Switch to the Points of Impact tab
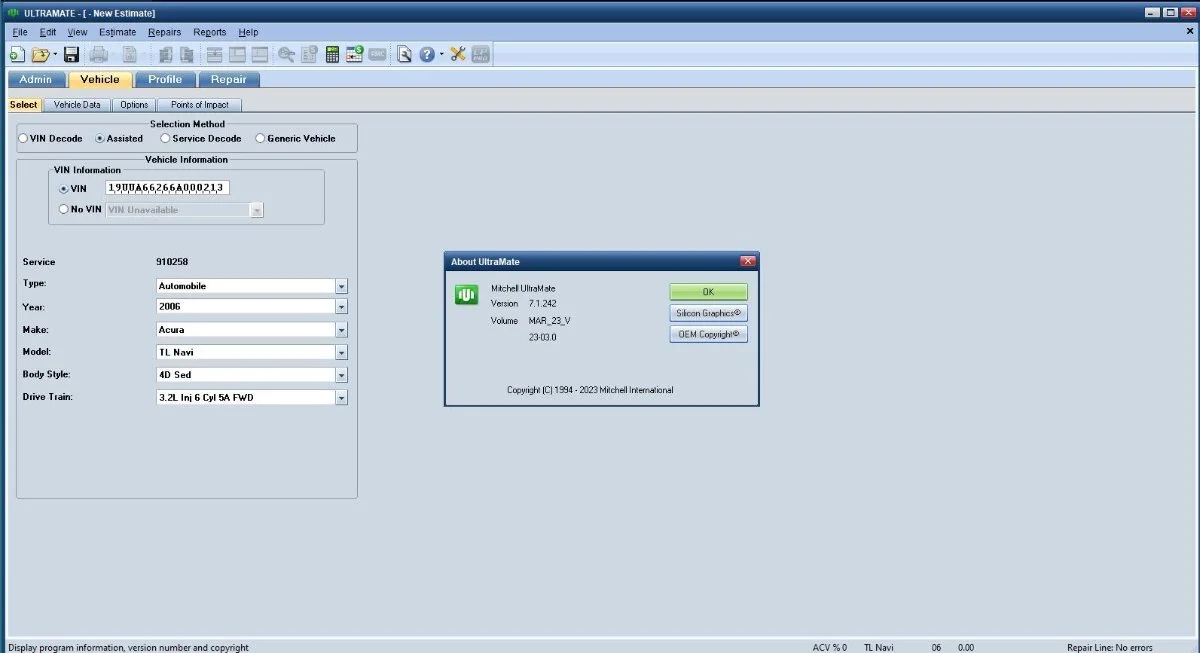Viewport: 1200px width, 653px height. [199, 105]
